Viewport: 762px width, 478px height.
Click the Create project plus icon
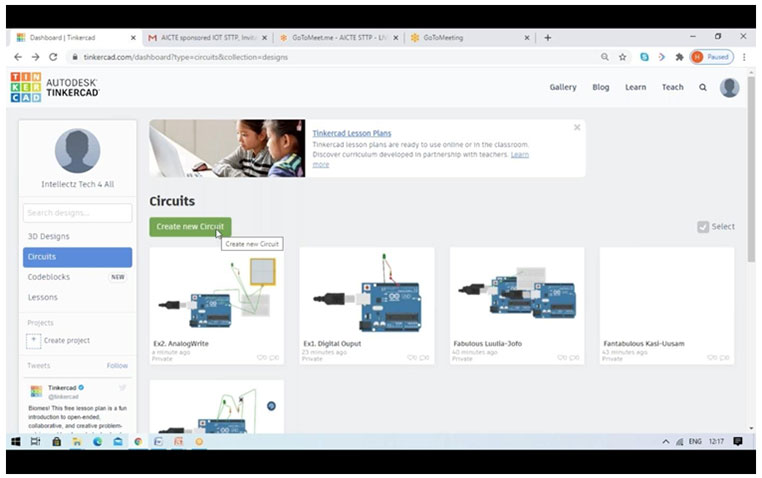[34, 340]
